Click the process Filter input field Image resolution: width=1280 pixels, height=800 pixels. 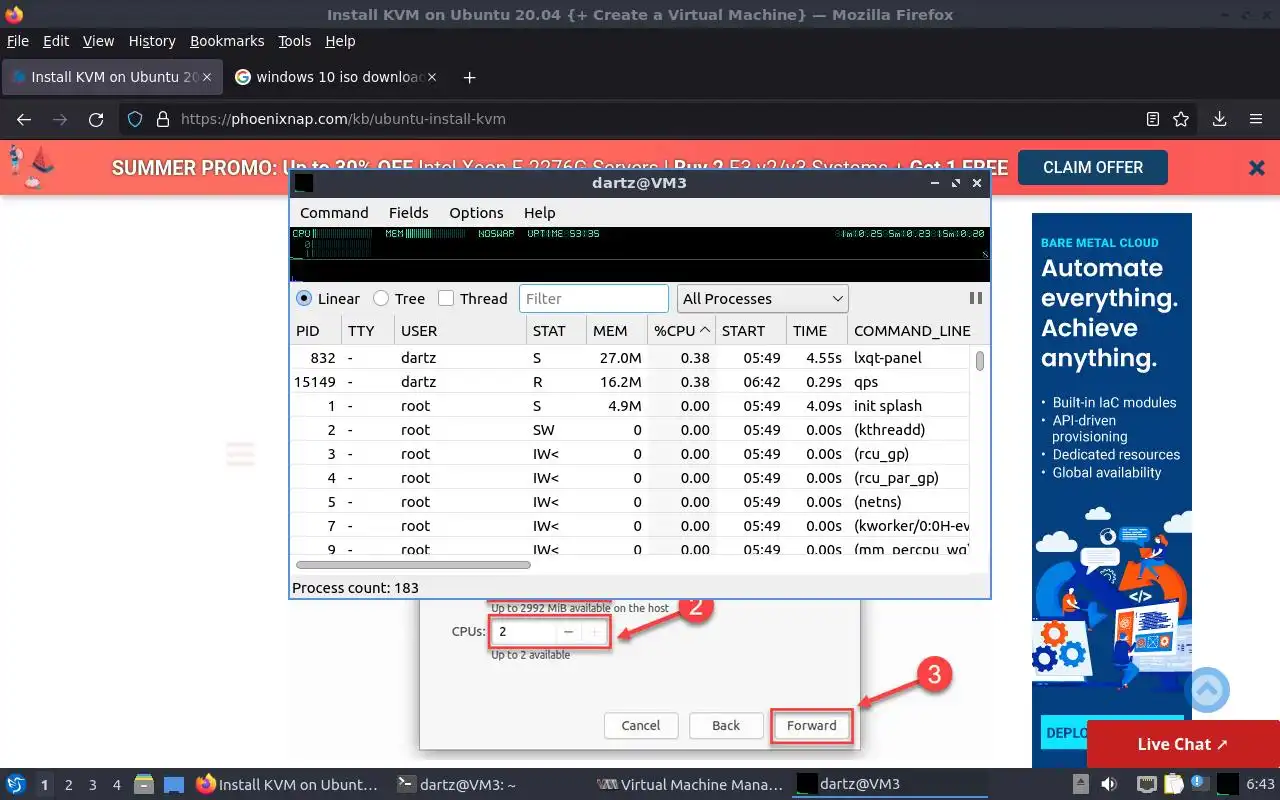[593, 298]
